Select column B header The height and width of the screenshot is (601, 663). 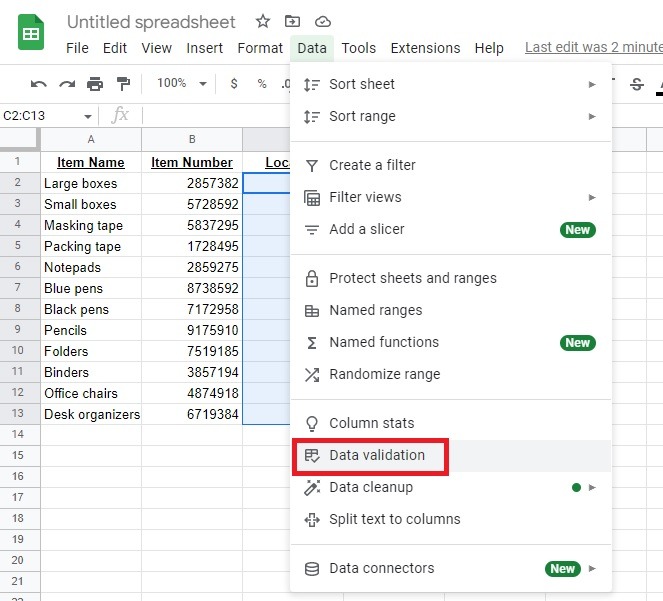192,139
